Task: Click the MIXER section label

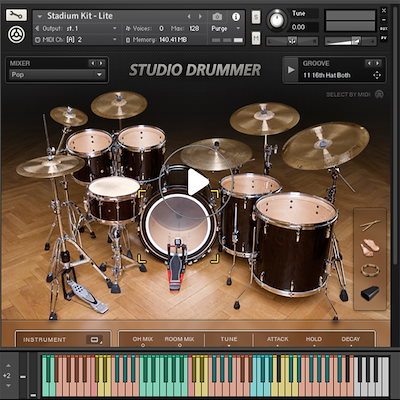Action: 20,63
